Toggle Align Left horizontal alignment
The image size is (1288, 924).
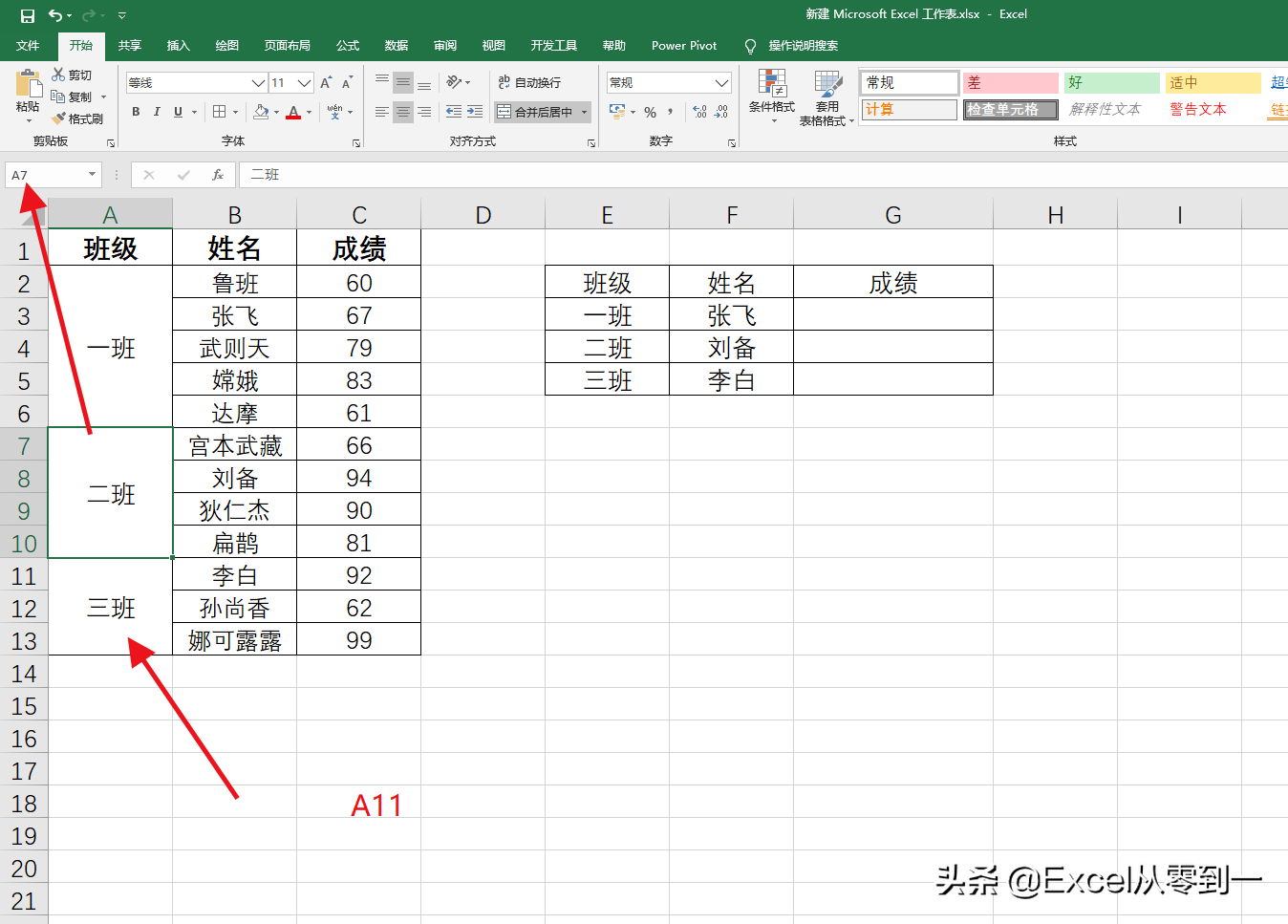382,112
